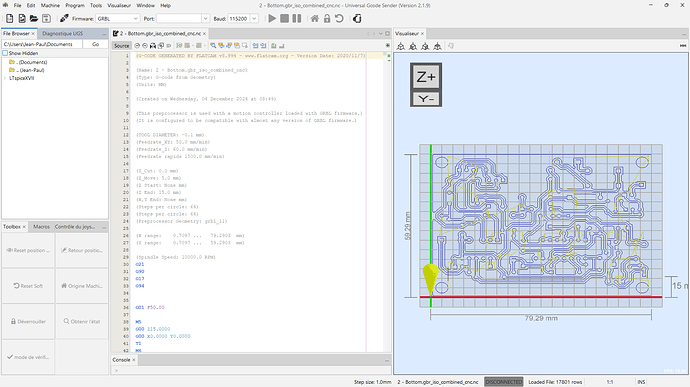
Task: Click the Z+ face of the view cube
Action: coord(426,77)
